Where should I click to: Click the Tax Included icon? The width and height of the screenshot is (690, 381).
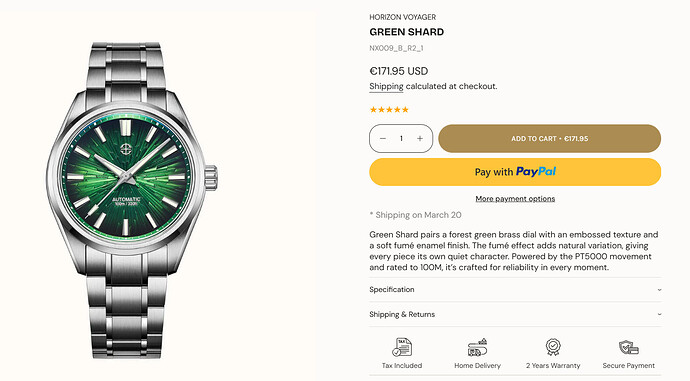[x=402, y=347]
